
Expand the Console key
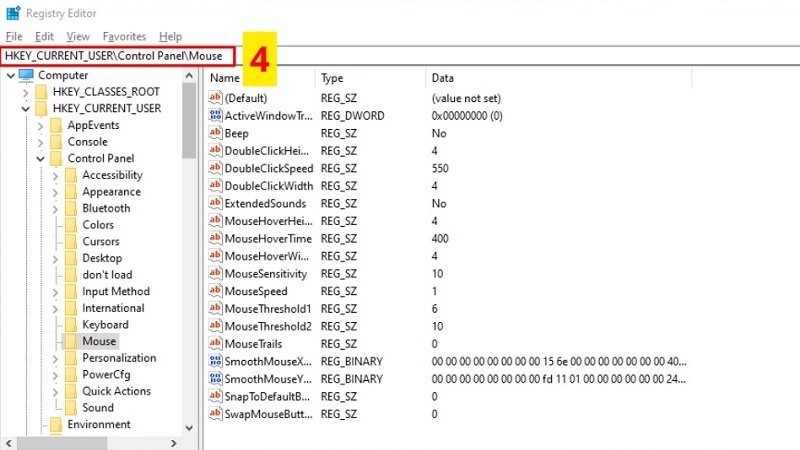[x=40, y=142]
